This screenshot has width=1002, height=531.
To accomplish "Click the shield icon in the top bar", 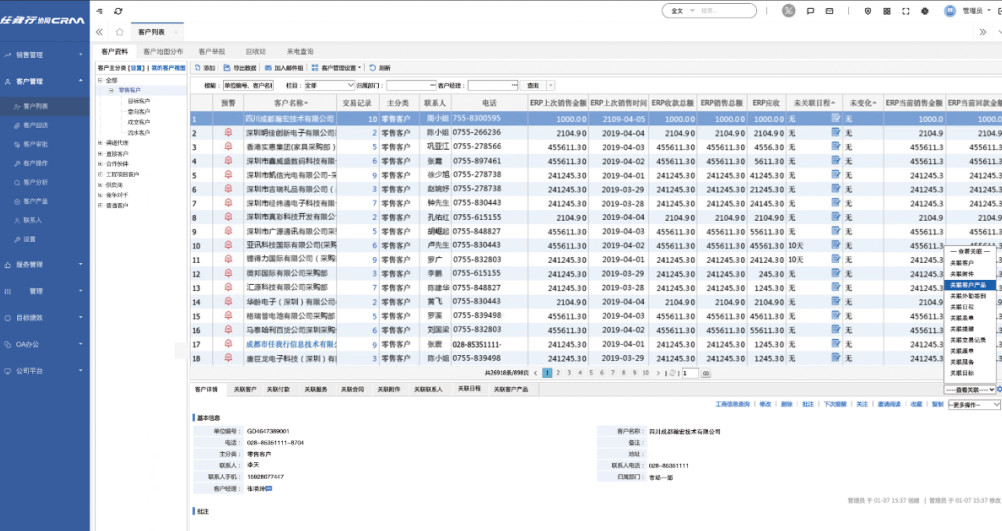I will point(868,11).
